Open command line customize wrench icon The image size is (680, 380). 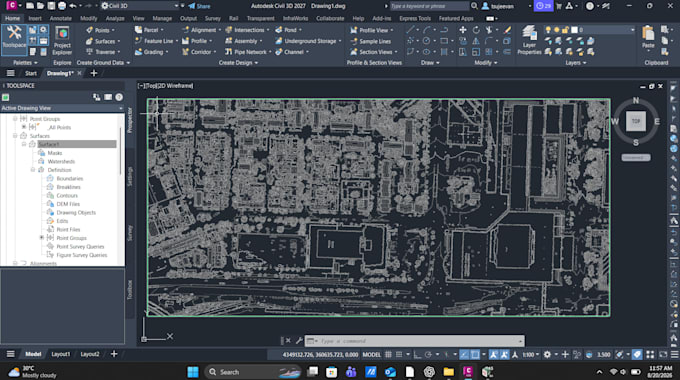(x=299, y=341)
